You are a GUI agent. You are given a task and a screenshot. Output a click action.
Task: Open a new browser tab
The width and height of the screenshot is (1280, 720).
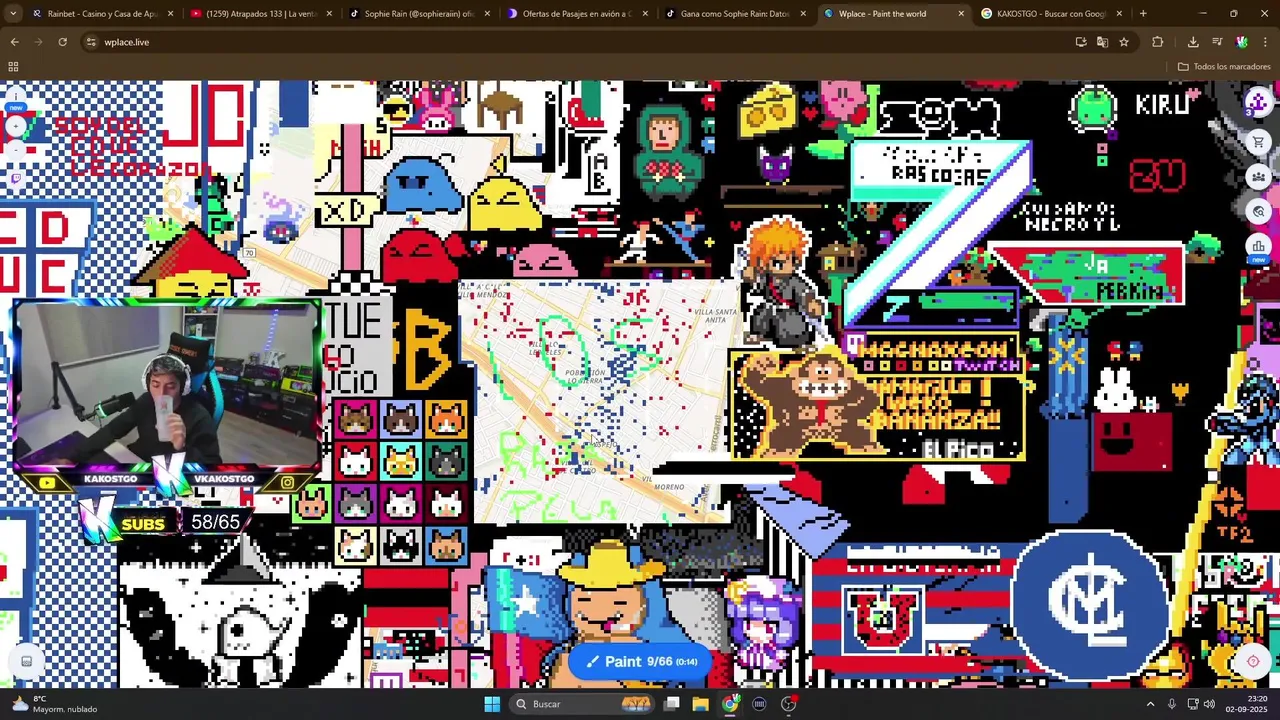pos(1143,14)
